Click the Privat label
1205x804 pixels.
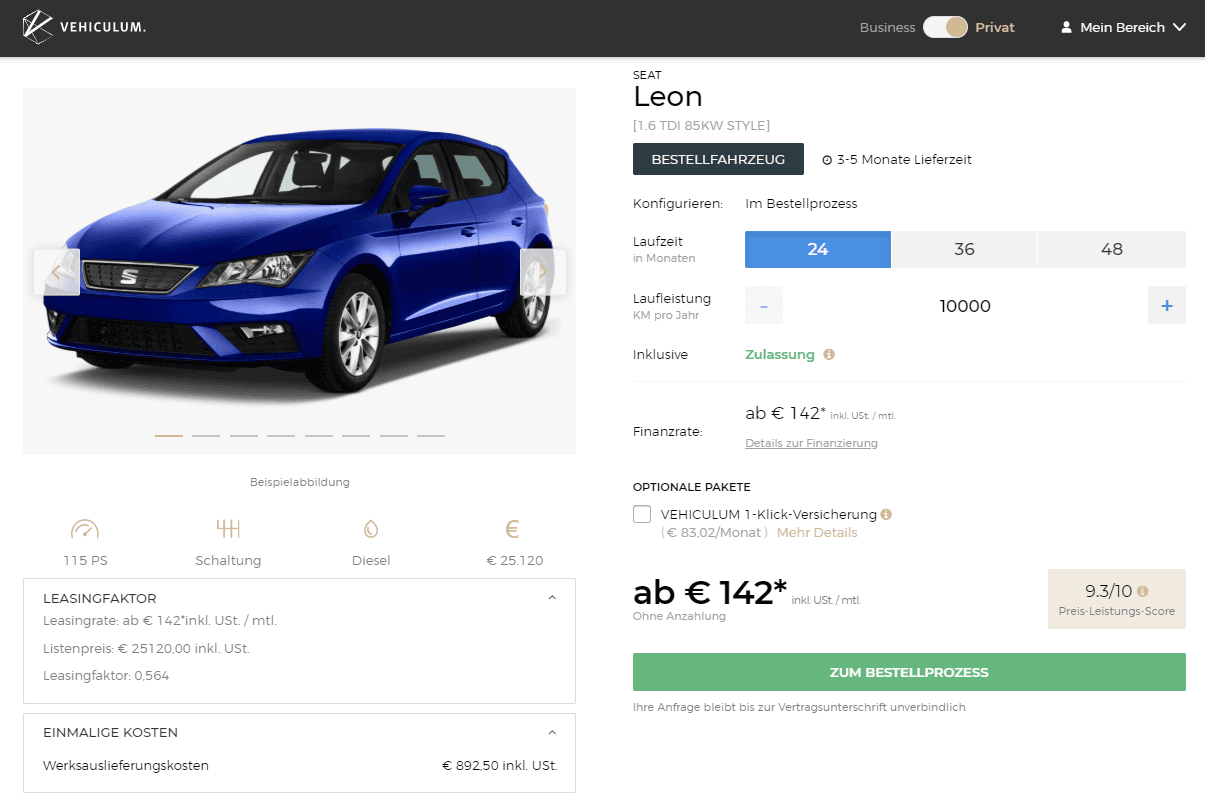995,28
